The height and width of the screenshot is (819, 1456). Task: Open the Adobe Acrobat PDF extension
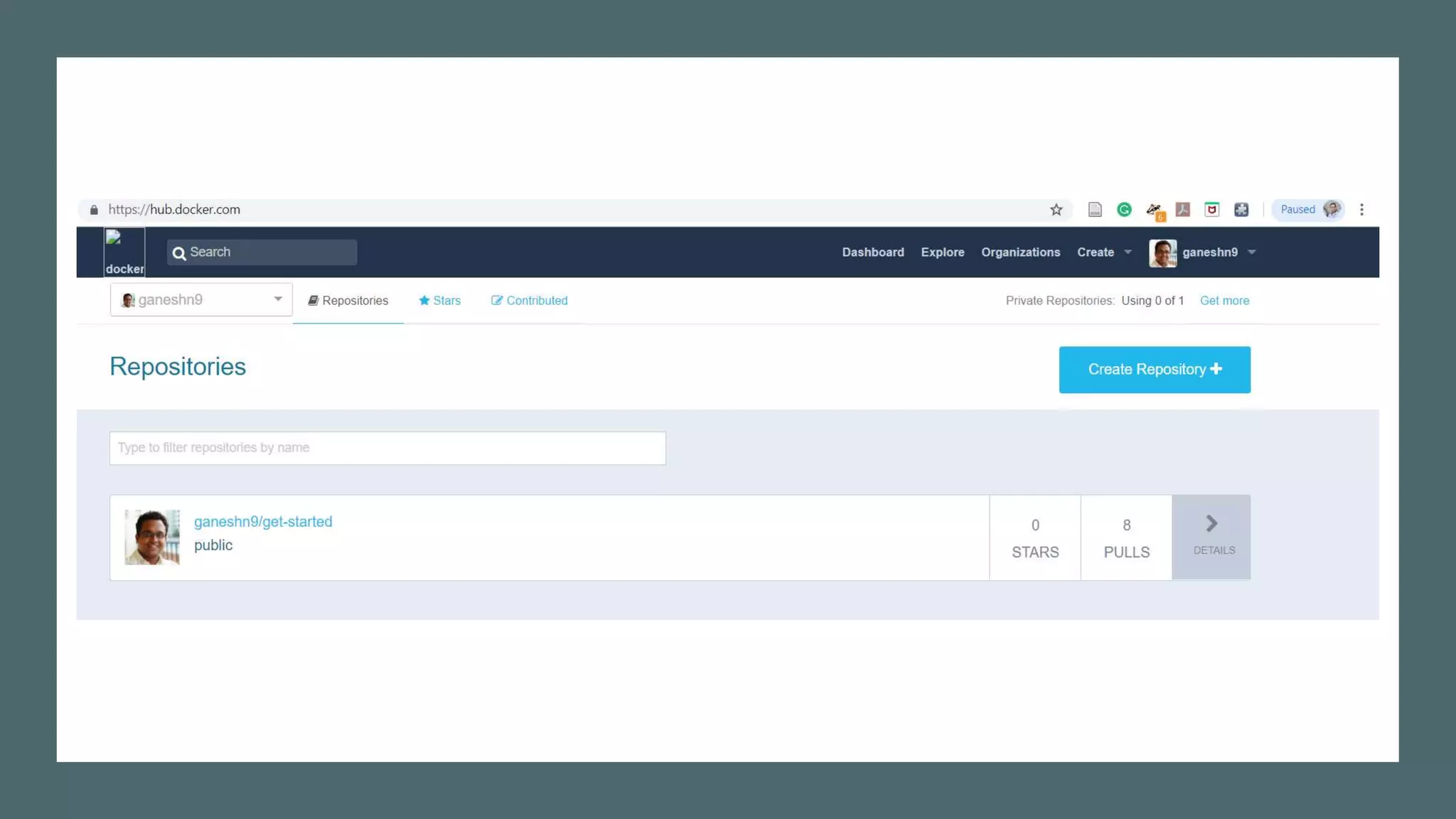(x=1183, y=210)
